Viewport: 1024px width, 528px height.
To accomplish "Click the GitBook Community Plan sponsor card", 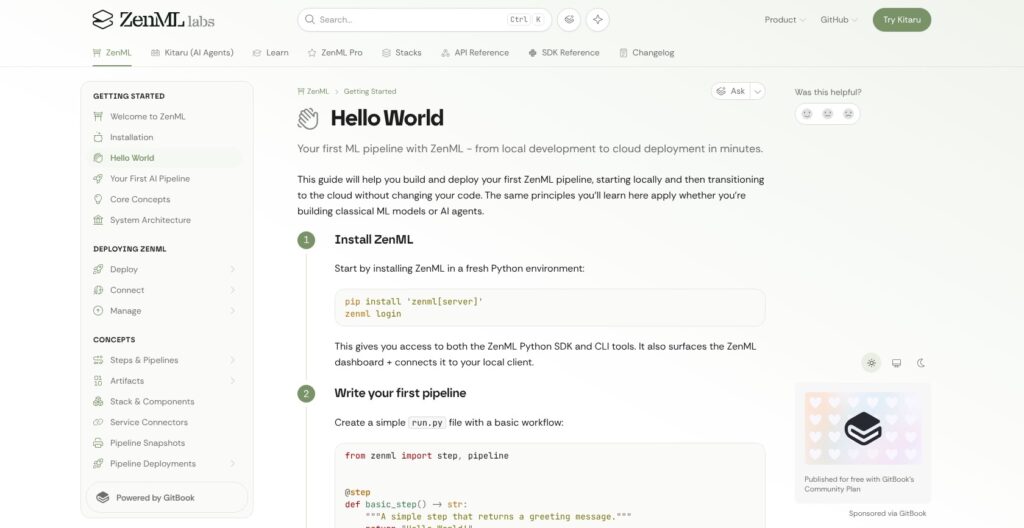I will [x=863, y=444].
